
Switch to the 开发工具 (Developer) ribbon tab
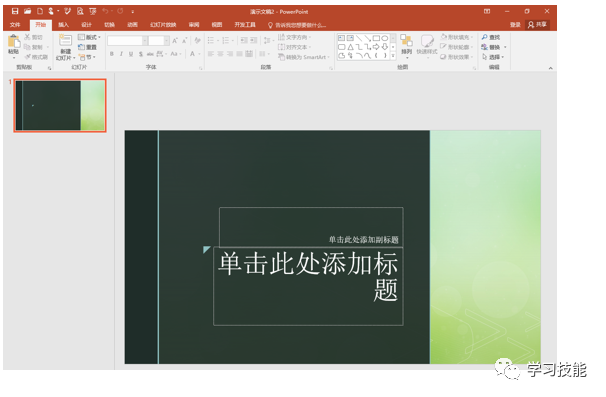[245, 25]
